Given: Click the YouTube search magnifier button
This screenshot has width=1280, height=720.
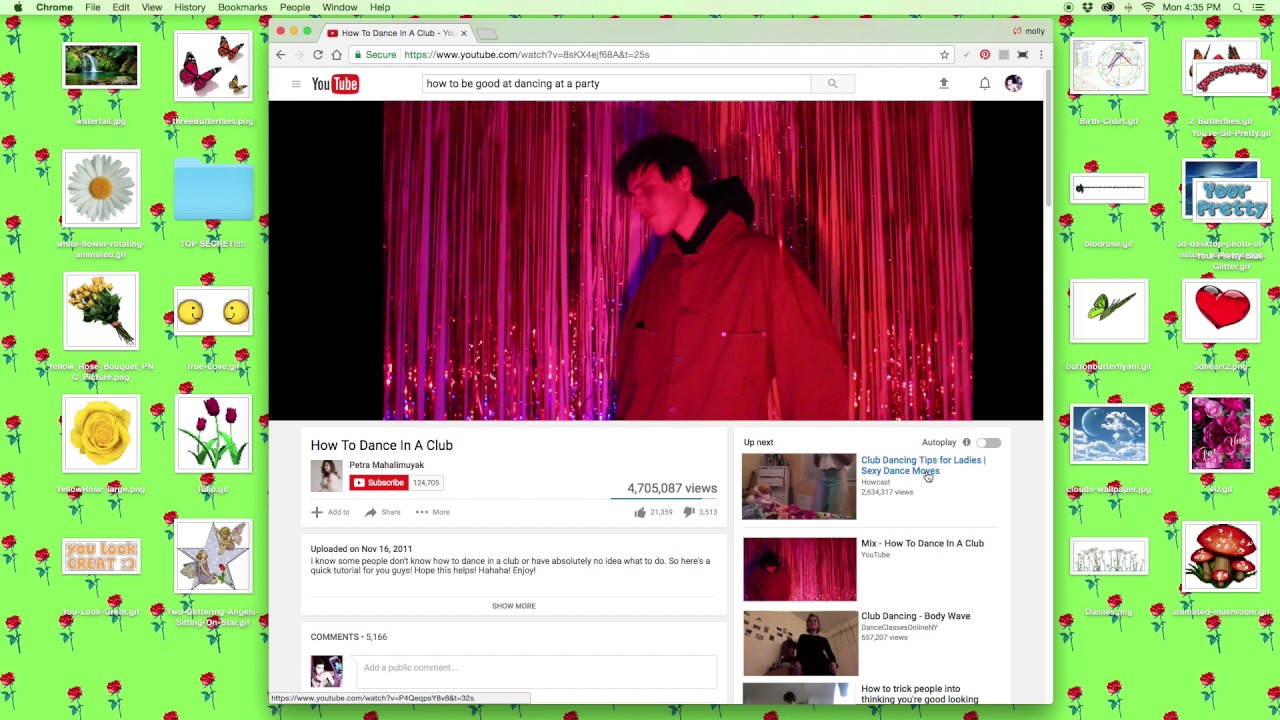Looking at the screenshot, I should pyautogui.click(x=832, y=84).
